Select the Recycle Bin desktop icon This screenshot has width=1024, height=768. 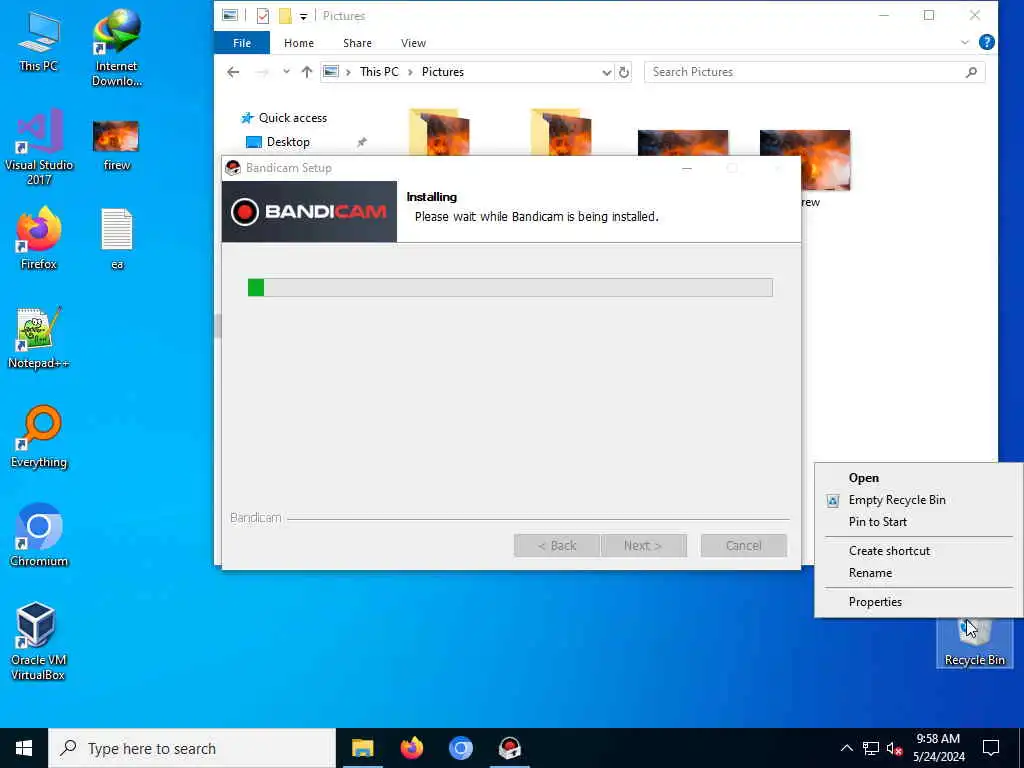[974, 643]
